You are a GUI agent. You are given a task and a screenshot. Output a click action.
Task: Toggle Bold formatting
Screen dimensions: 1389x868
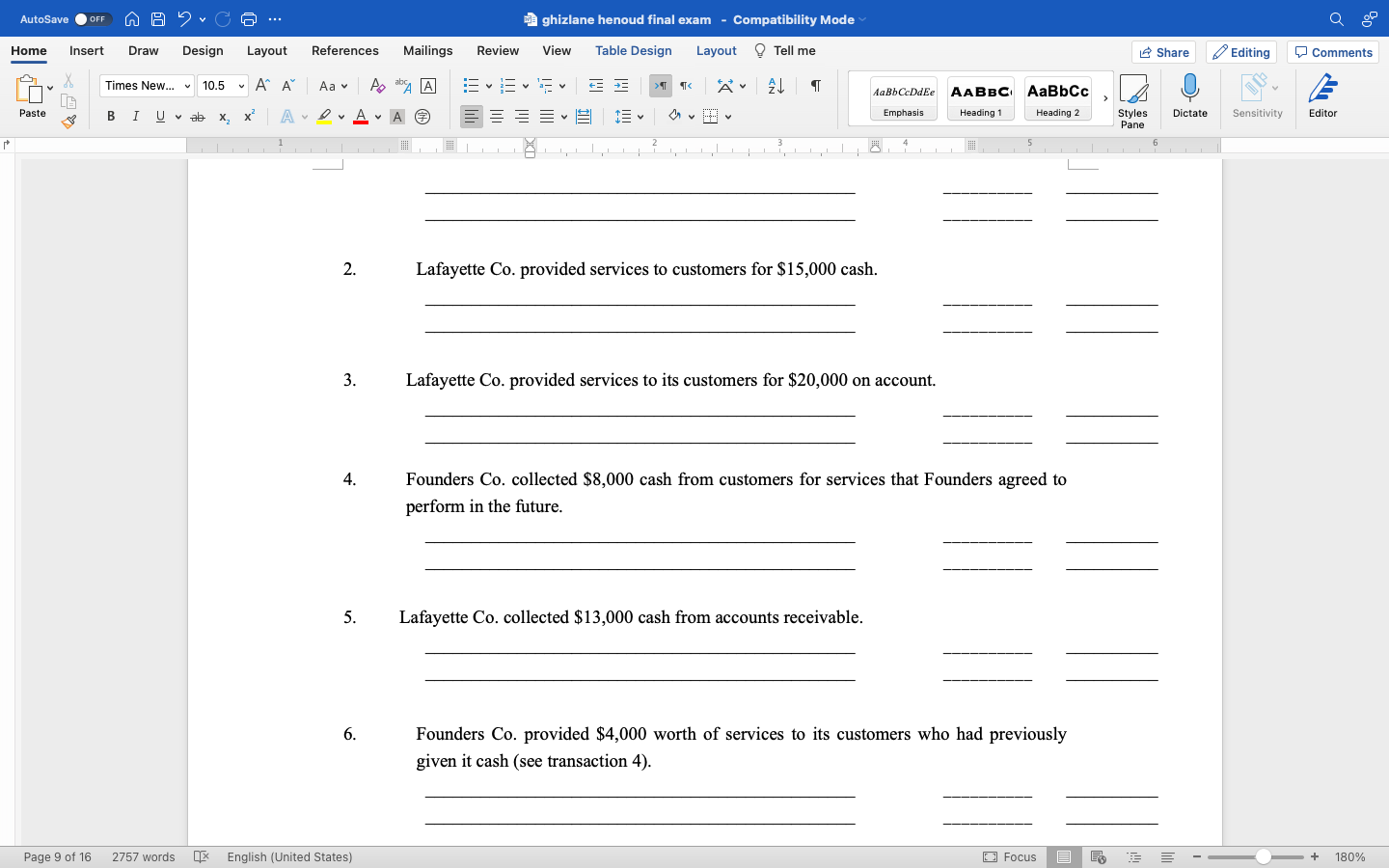pos(110,117)
